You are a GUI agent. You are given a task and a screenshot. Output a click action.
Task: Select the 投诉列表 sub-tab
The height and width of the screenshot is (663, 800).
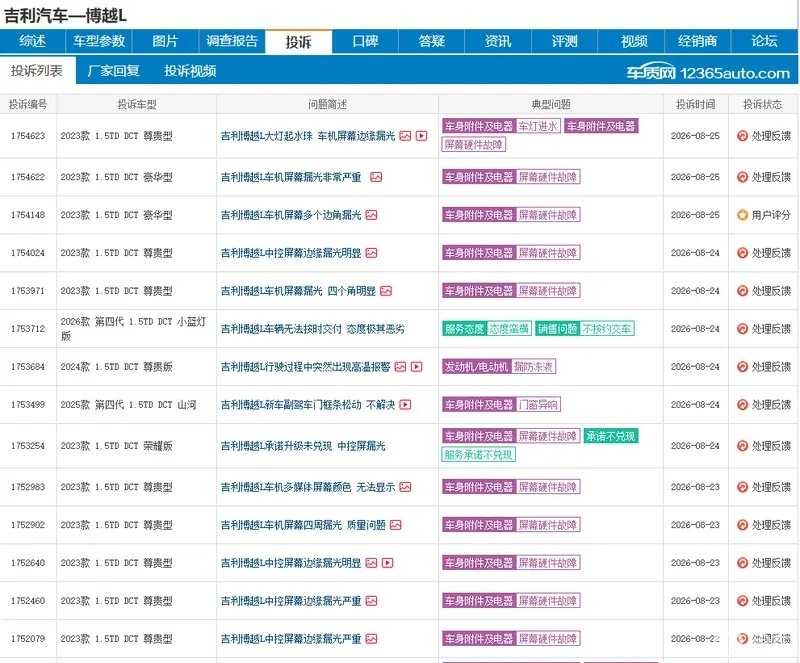tap(37, 70)
